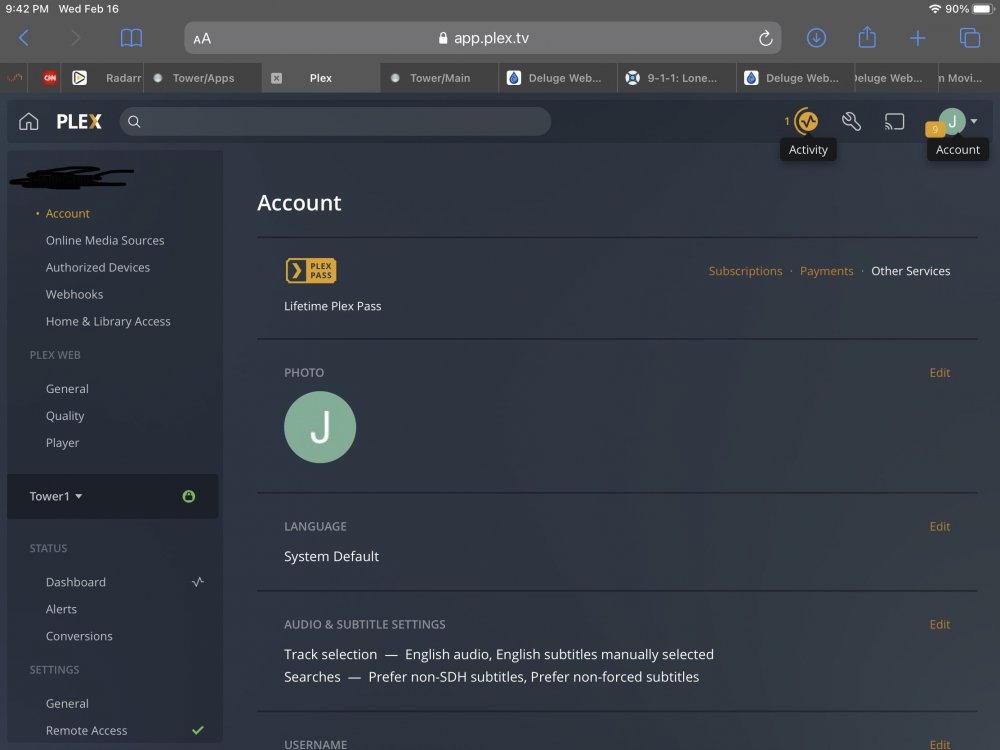Add a new Safari tab

click(918, 38)
